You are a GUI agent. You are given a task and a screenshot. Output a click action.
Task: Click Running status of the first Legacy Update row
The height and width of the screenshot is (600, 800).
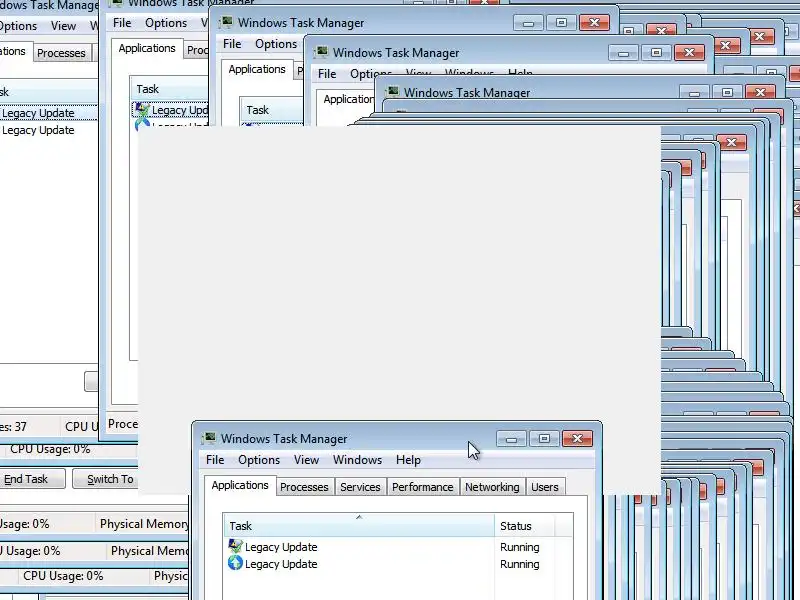[519, 547]
